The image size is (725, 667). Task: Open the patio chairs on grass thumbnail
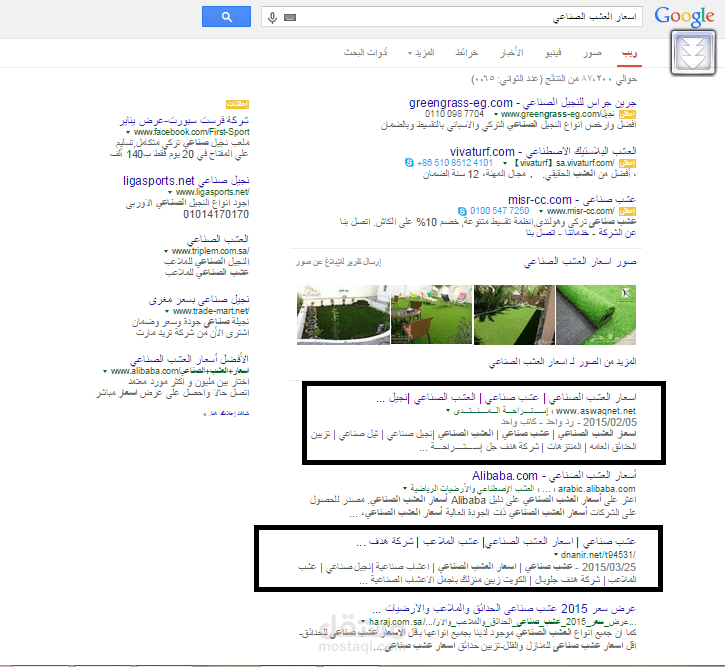click(431, 315)
